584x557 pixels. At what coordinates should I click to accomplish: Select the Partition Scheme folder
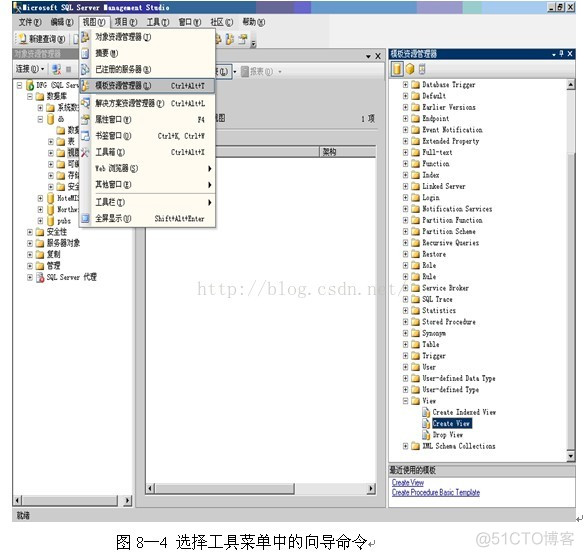449,232
